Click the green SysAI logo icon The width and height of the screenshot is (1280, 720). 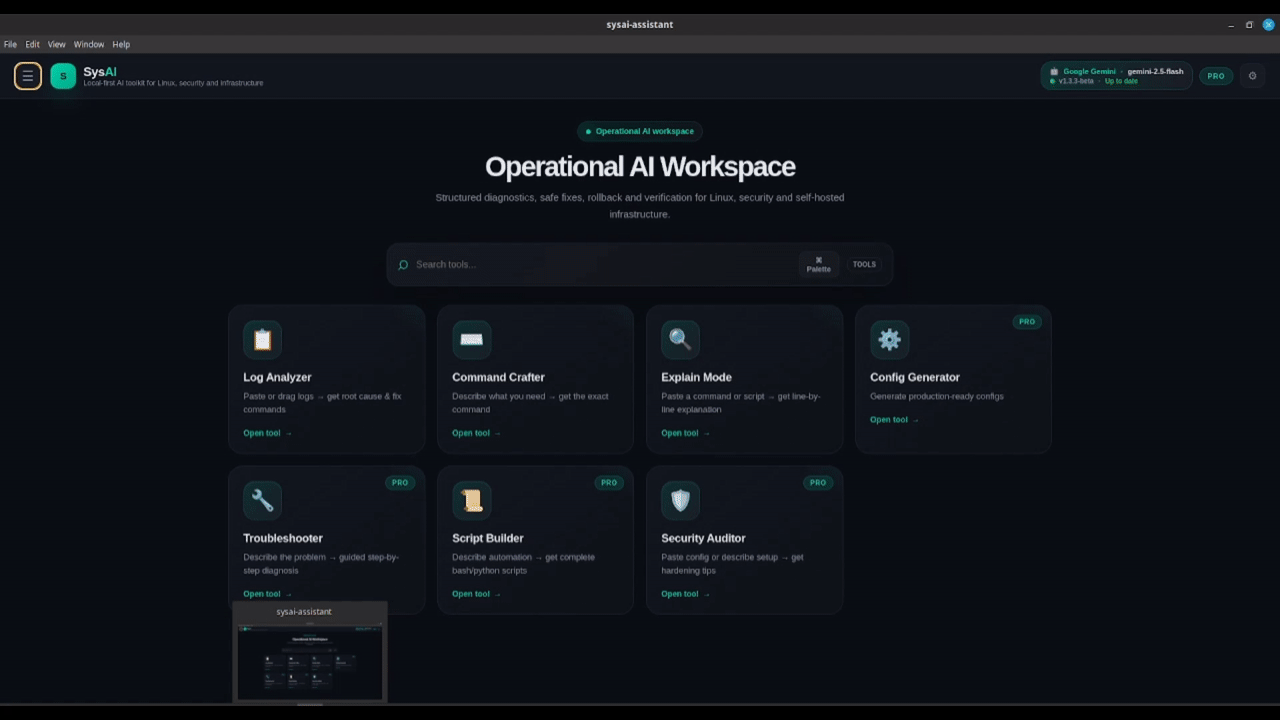coord(63,76)
